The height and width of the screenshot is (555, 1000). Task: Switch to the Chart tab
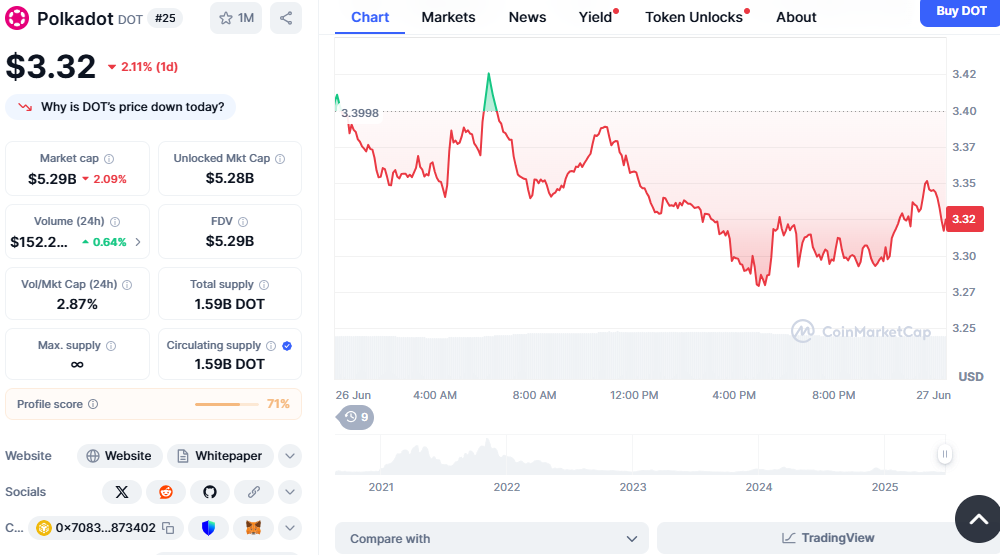[x=370, y=17]
